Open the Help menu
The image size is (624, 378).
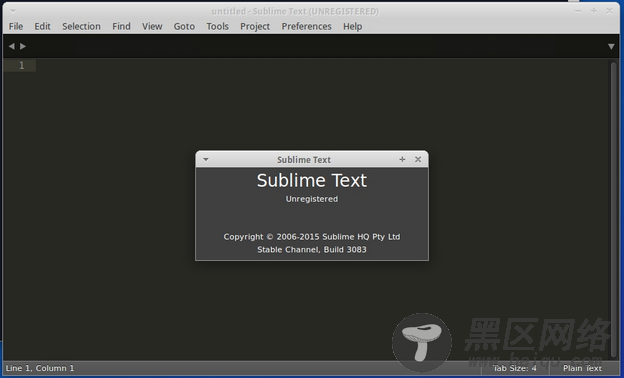353,26
